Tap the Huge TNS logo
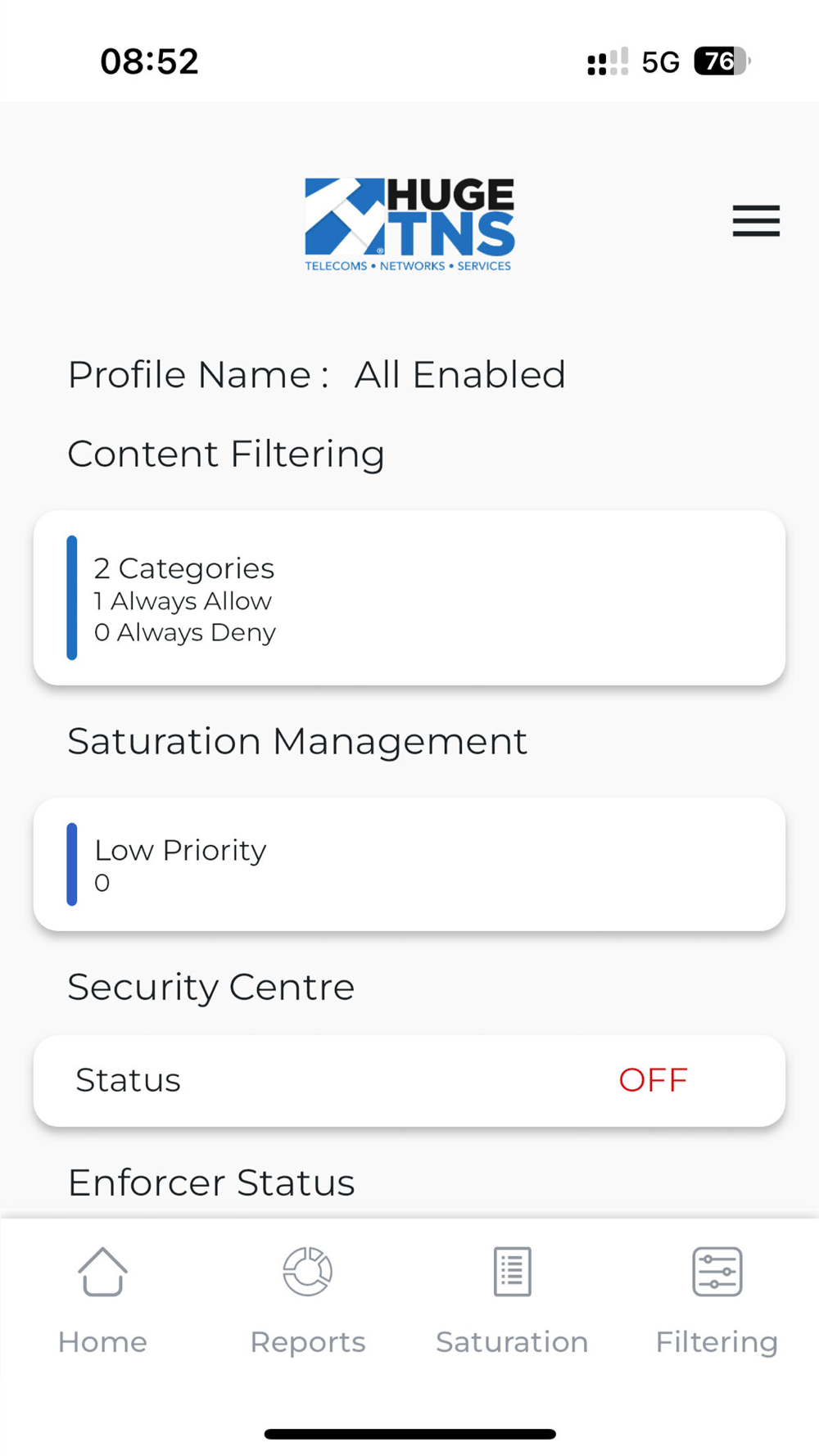The height and width of the screenshot is (1456, 819). click(x=409, y=224)
